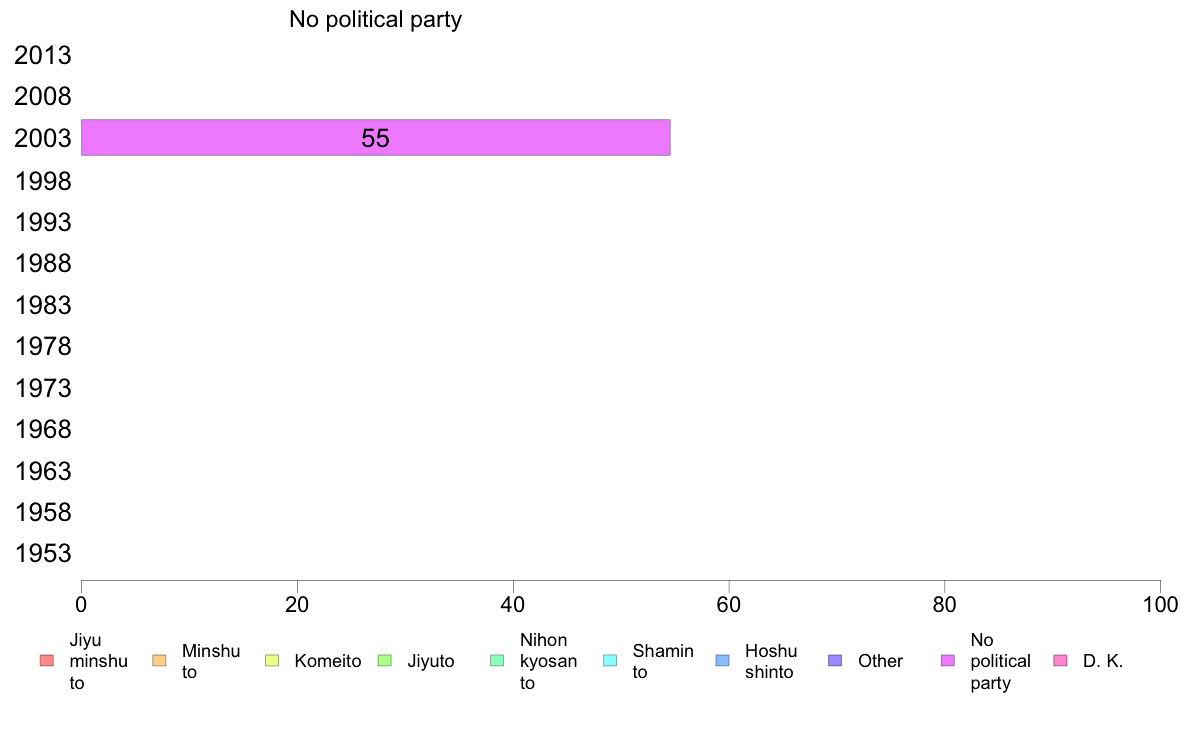
Task: Select the D. K. pink legend swatch
Action: pyautogui.click(x=1061, y=661)
